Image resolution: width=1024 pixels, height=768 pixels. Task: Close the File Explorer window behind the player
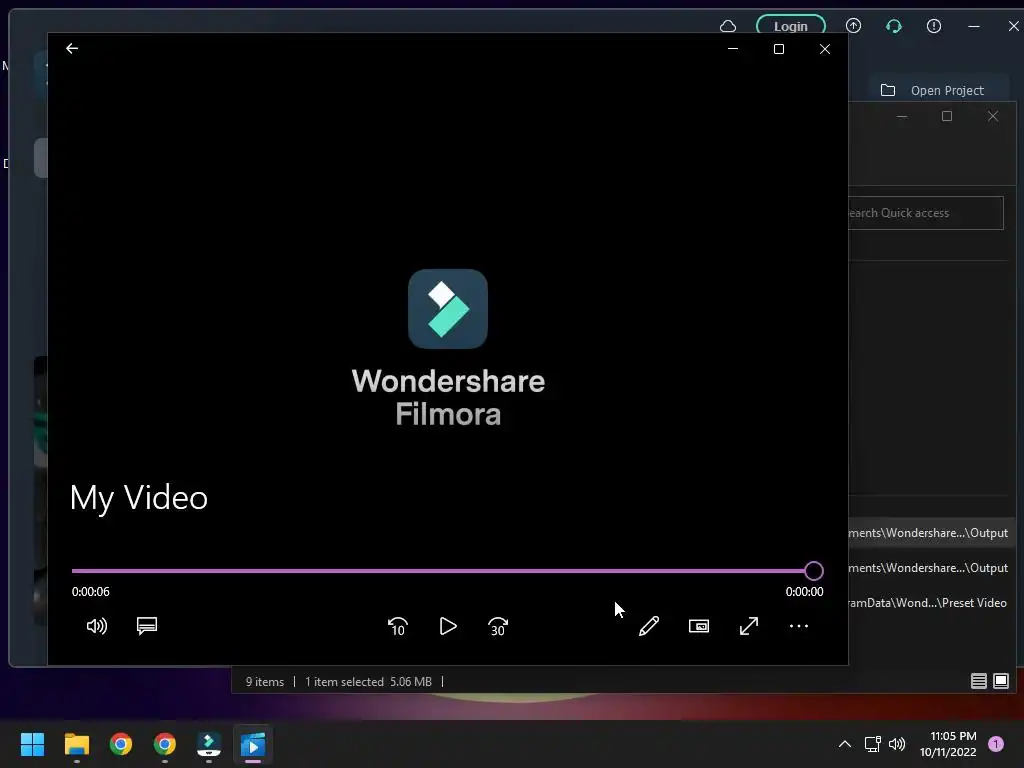(x=993, y=116)
